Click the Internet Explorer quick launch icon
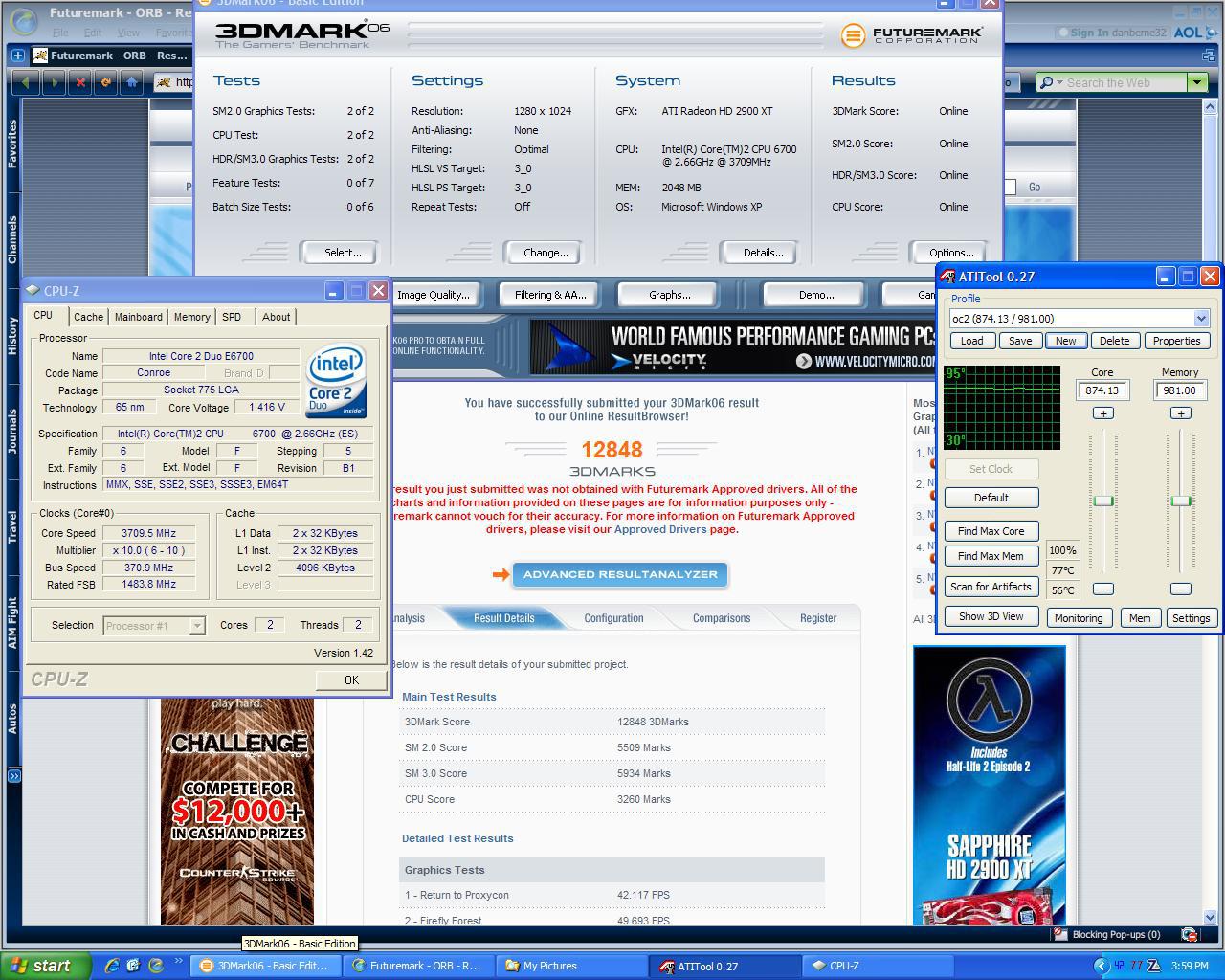The image size is (1225, 980). click(x=112, y=966)
